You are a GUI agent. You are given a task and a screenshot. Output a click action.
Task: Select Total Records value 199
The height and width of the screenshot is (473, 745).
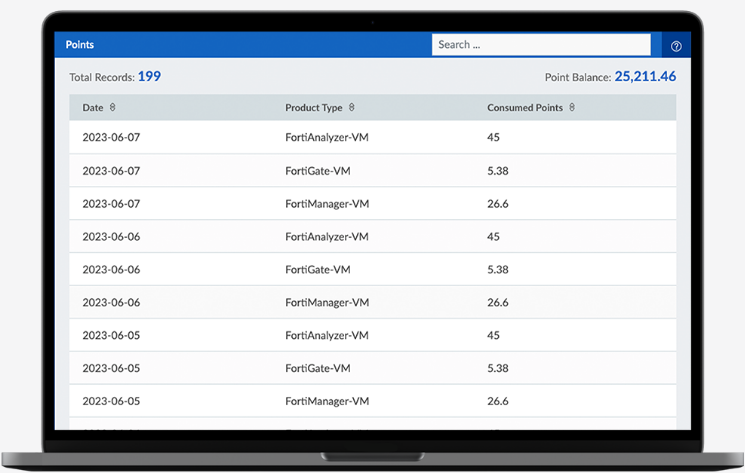[x=149, y=76]
